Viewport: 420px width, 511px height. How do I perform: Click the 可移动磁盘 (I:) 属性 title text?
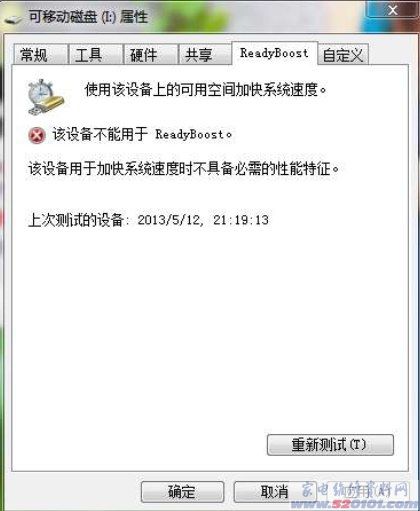pyautogui.click(x=88, y=16)
